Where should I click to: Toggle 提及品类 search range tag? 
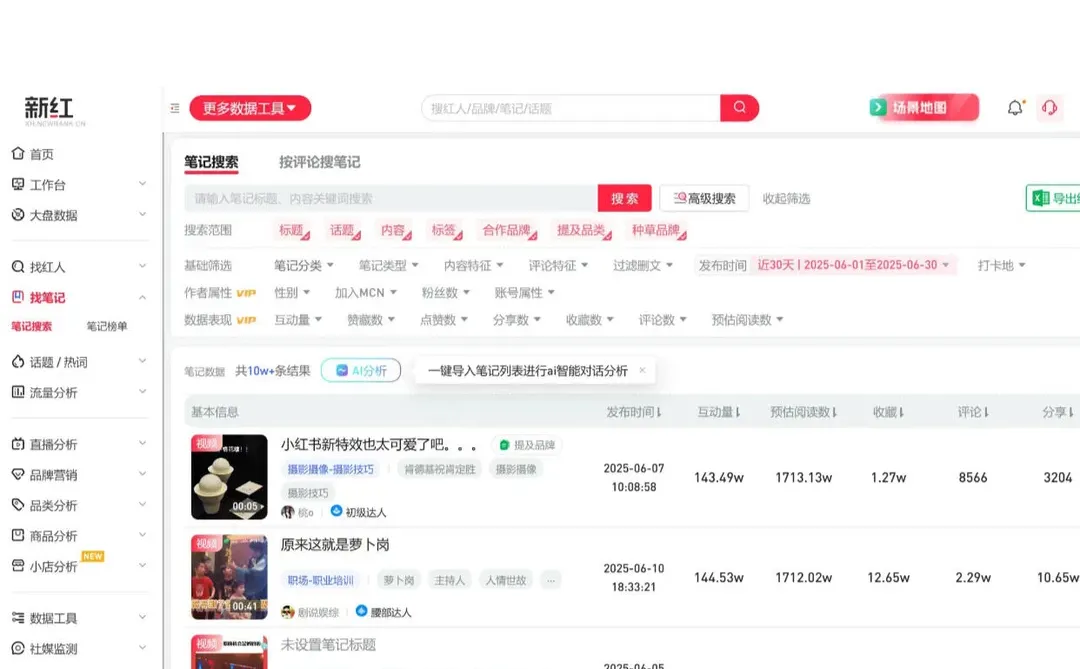[583, 230]
